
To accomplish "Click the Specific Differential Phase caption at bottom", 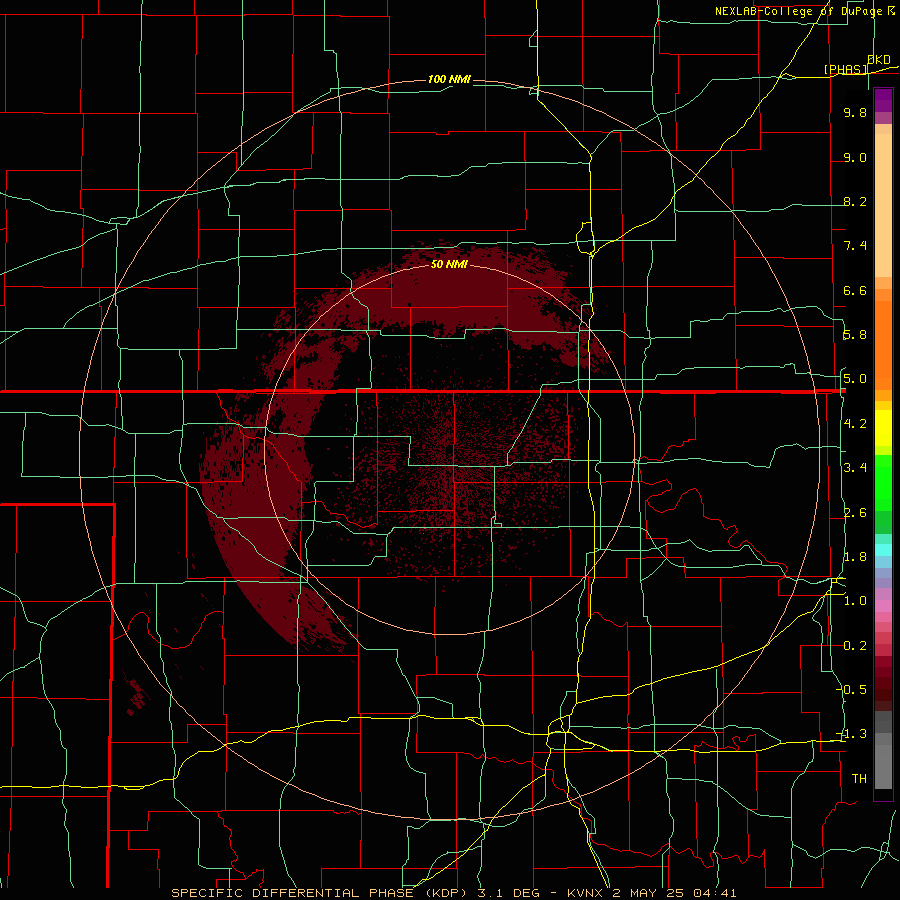I will coord(453,893).
